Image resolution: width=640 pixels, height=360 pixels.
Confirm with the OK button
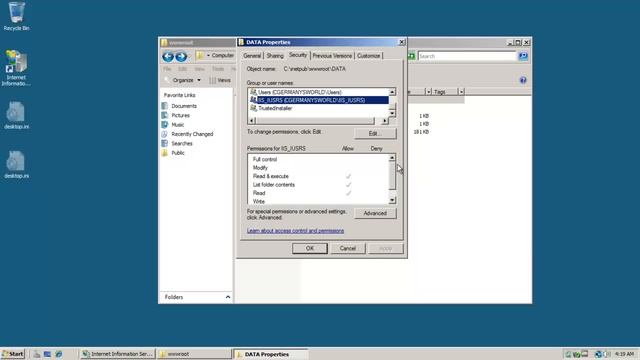click(309, 248)
